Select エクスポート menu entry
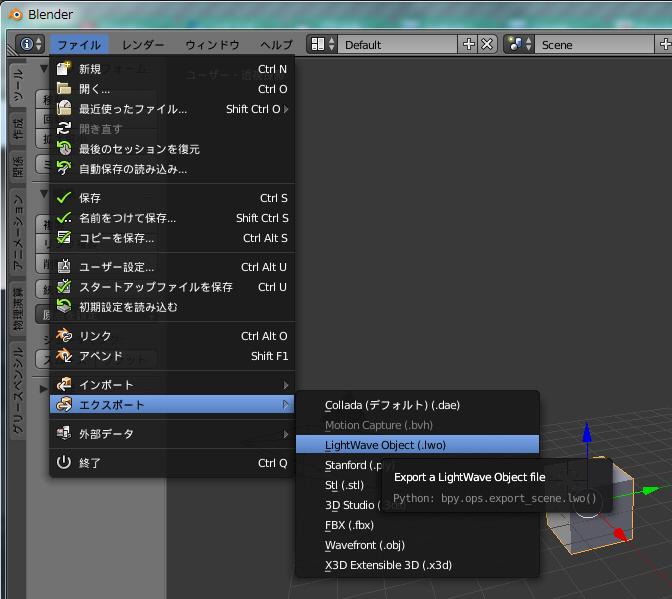 pyautogui.click(x=172, y=404)
